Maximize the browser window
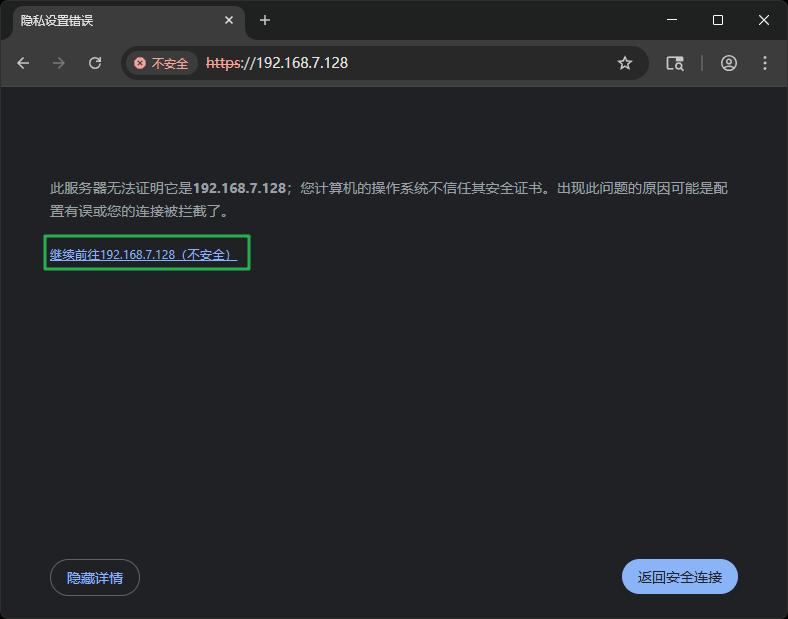 [717, 20]
